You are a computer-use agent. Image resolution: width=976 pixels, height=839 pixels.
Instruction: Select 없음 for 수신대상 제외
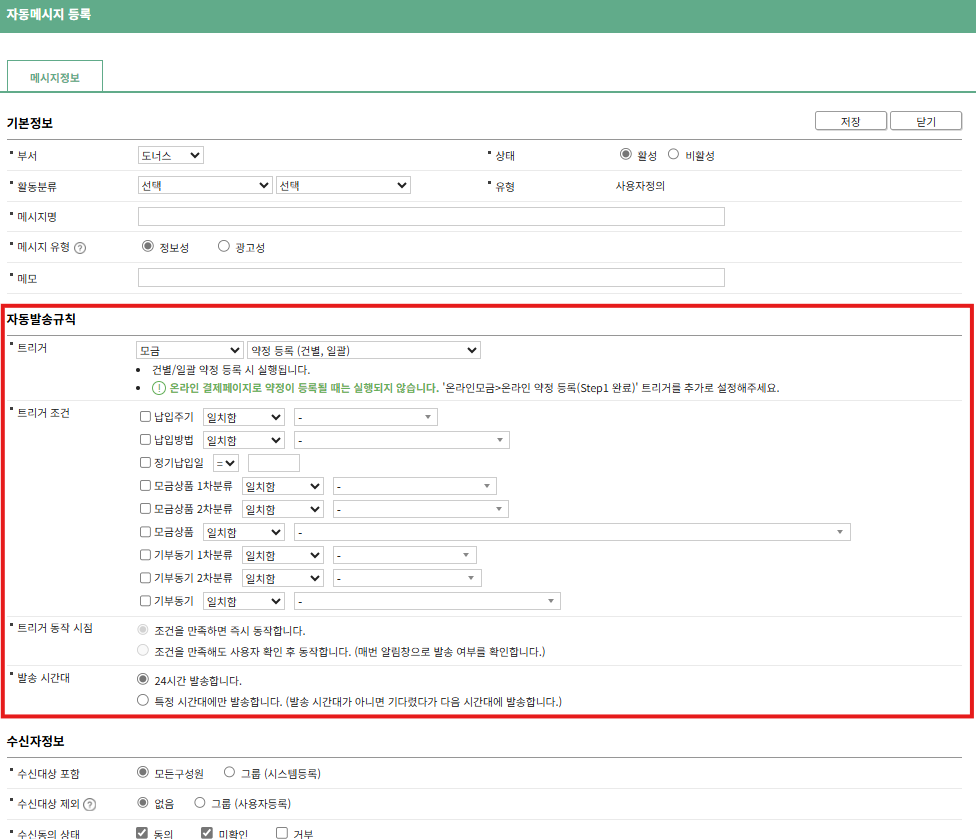(x=143, y=803)
